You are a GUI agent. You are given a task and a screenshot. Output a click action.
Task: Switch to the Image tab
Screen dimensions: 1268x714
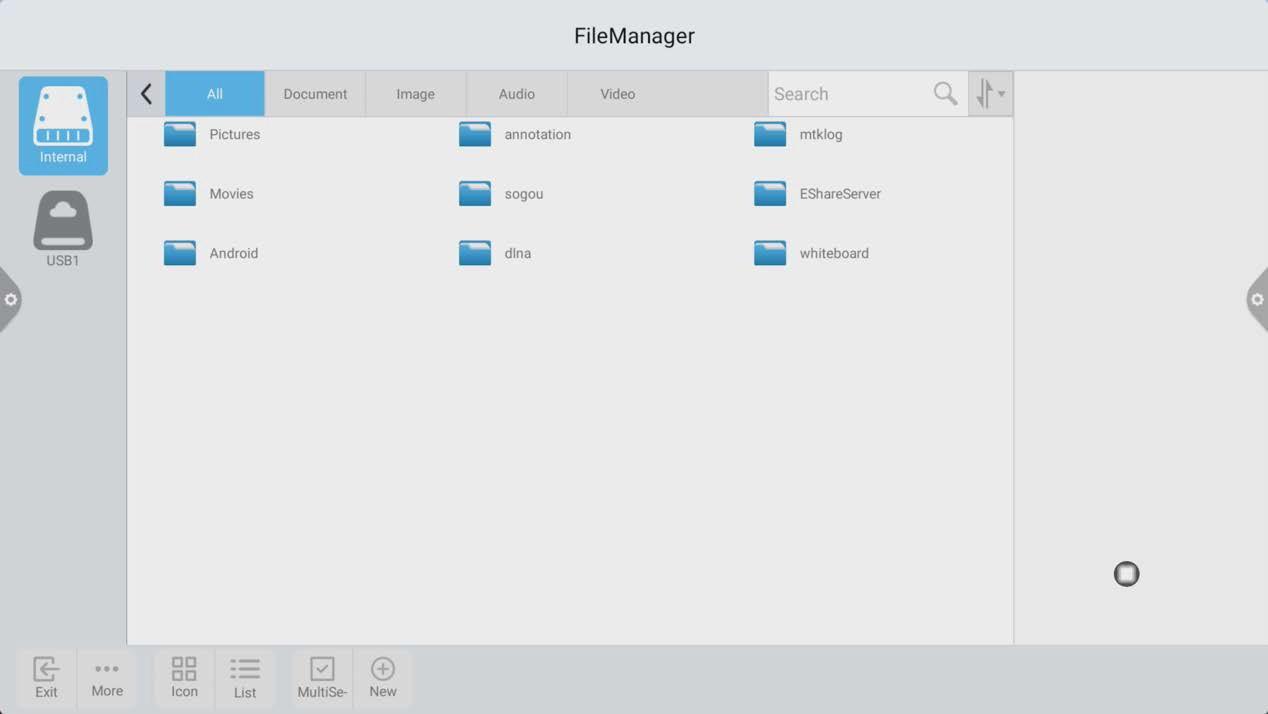(x=415, y=94)
